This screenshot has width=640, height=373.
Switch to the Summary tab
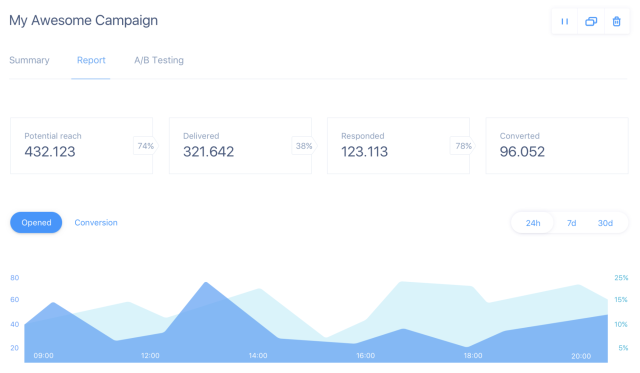(29, 60)
